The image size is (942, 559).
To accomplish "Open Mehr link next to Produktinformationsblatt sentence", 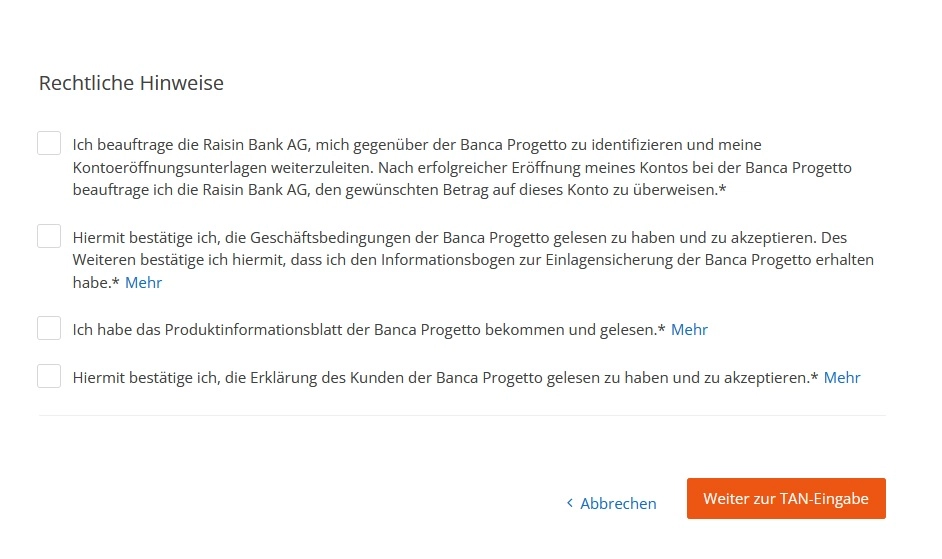I will [x=689, y=330].
